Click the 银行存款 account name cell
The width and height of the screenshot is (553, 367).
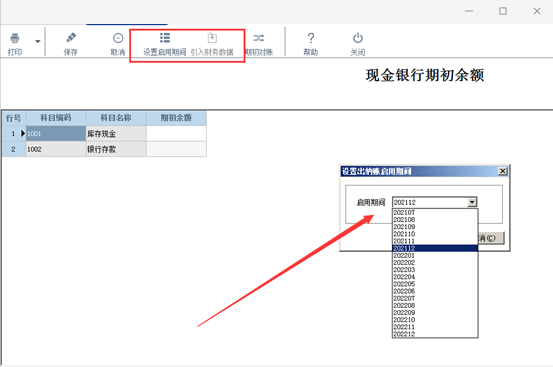pyautogui.click(x=116, y=149)
